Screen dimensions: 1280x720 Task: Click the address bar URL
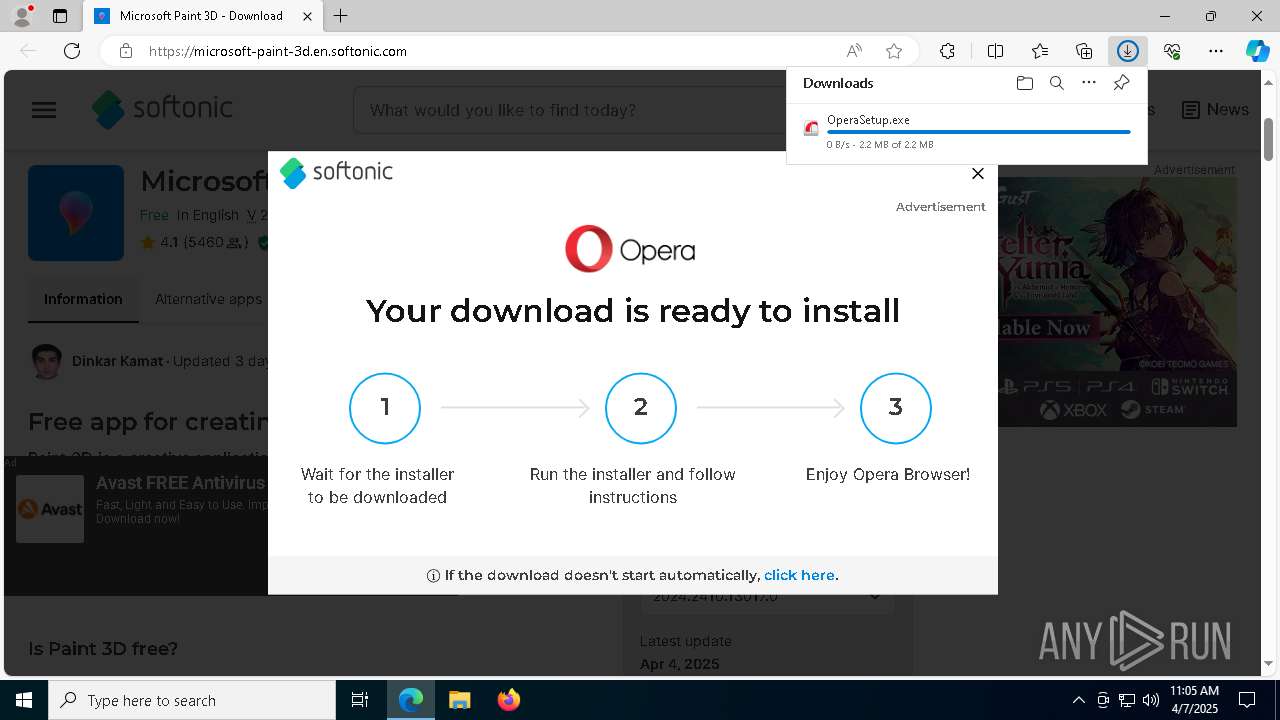pos(278,51)
